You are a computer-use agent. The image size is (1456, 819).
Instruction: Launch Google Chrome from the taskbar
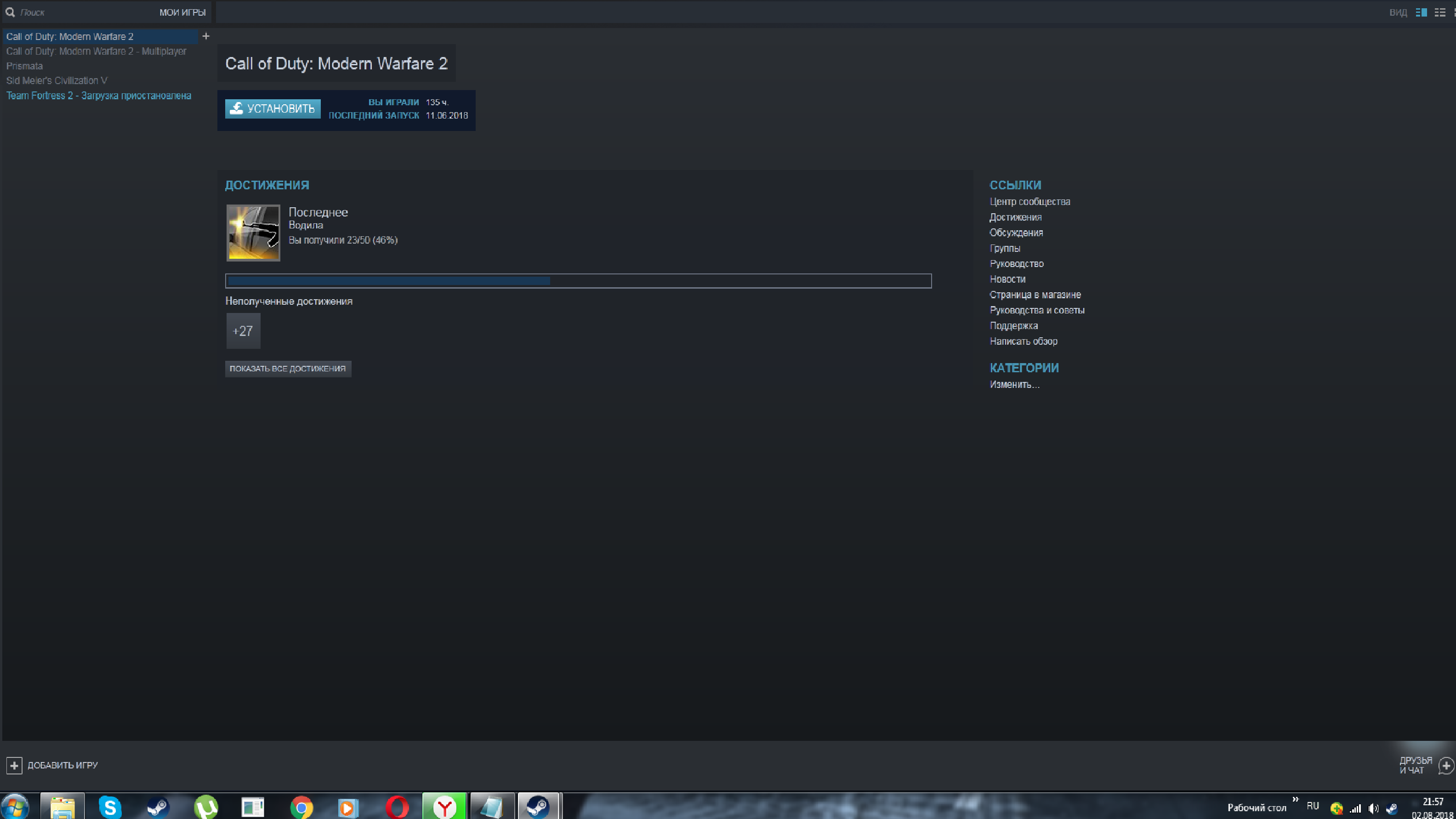click(x=301, y=807)
